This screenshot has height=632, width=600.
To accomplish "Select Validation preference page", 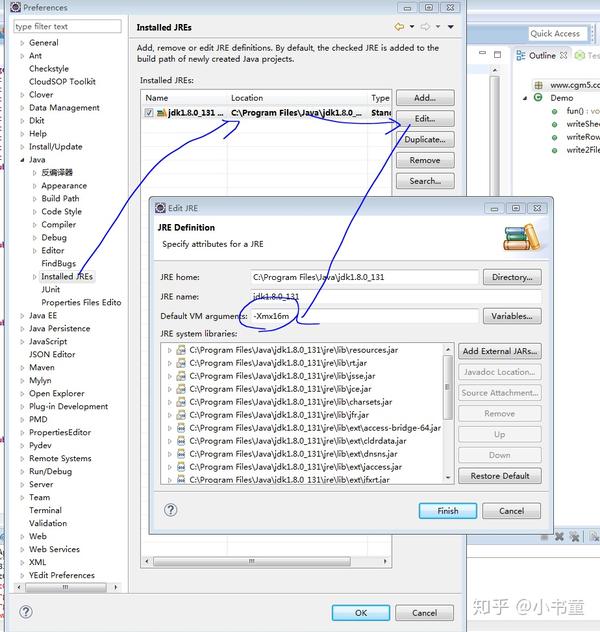I will 48,524.
